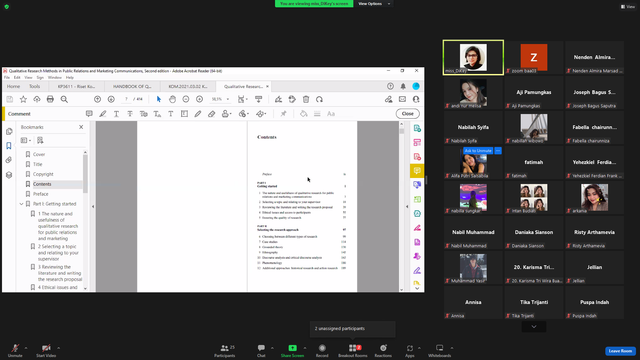This screenshot has height=360, width=640.
Task: Expand caret next to Whiteboards
Action: click(452, 348)
